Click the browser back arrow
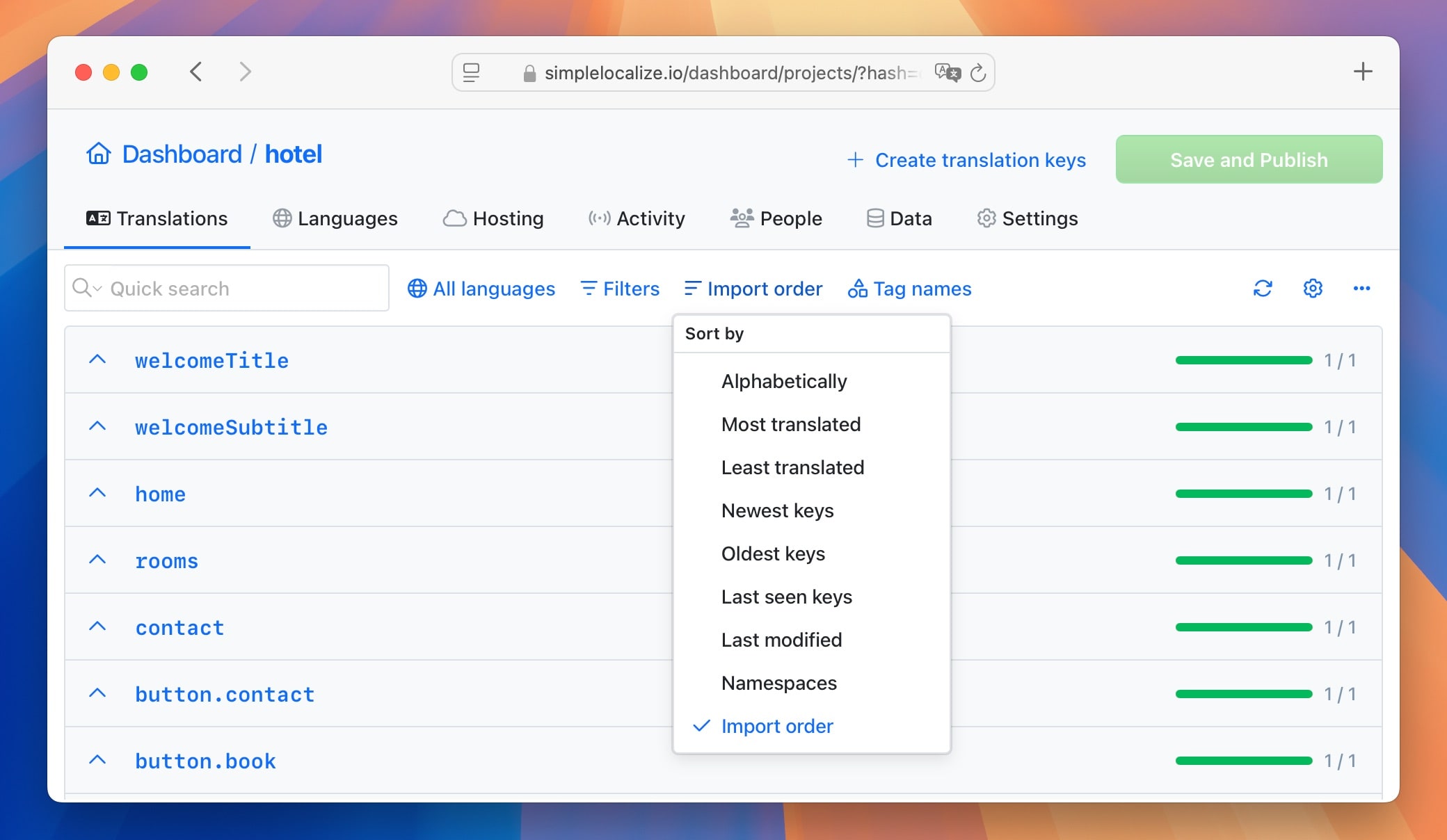This screenshot has height=840, width=1447. point(196,72)
